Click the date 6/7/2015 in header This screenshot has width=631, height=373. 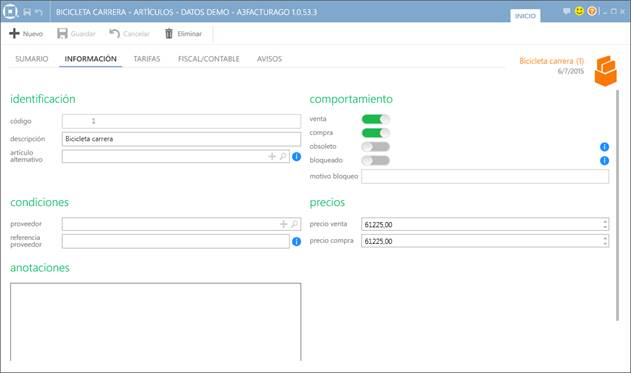coord(571,71)
